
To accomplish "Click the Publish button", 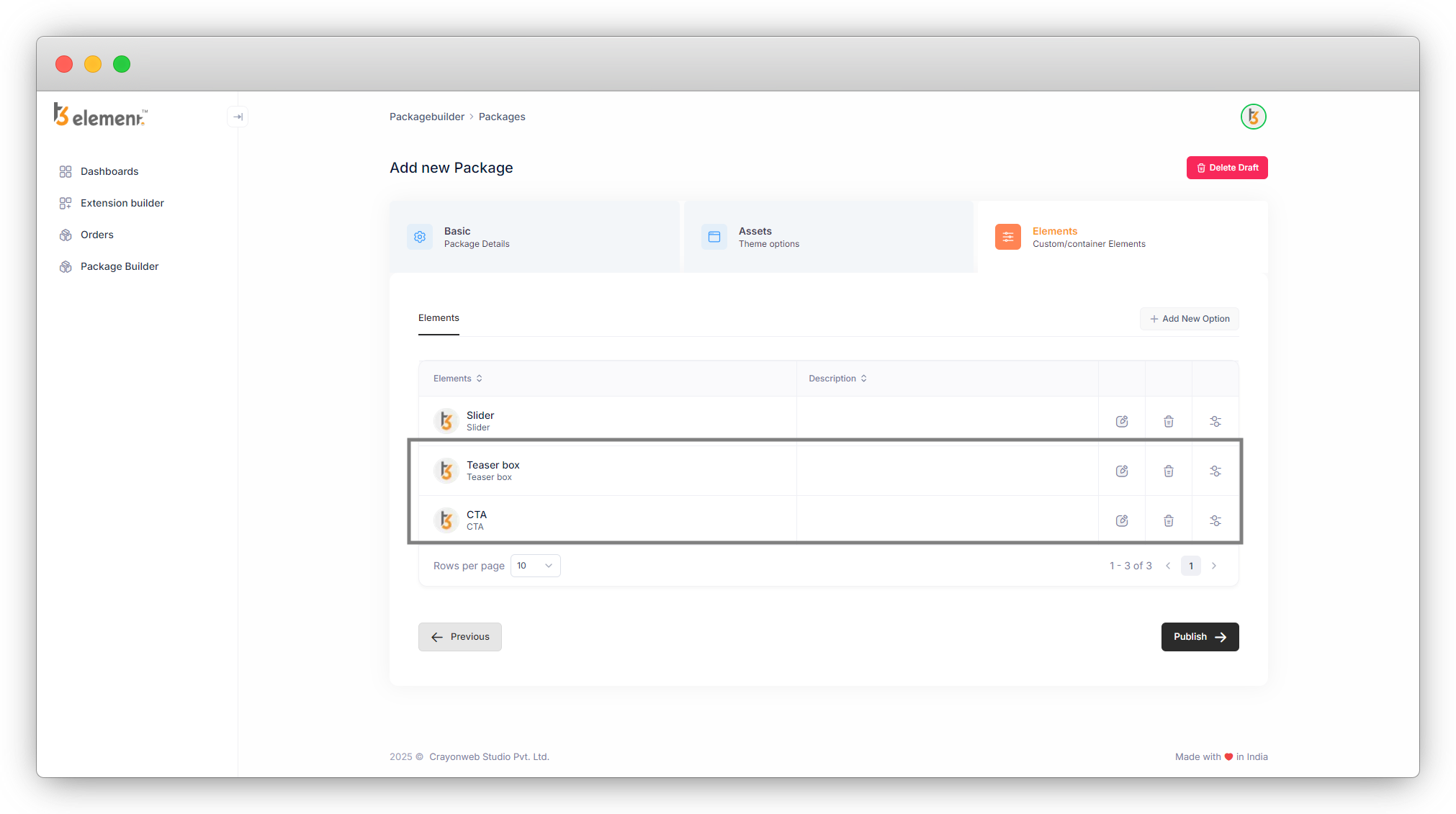I will coord(1199,637).
